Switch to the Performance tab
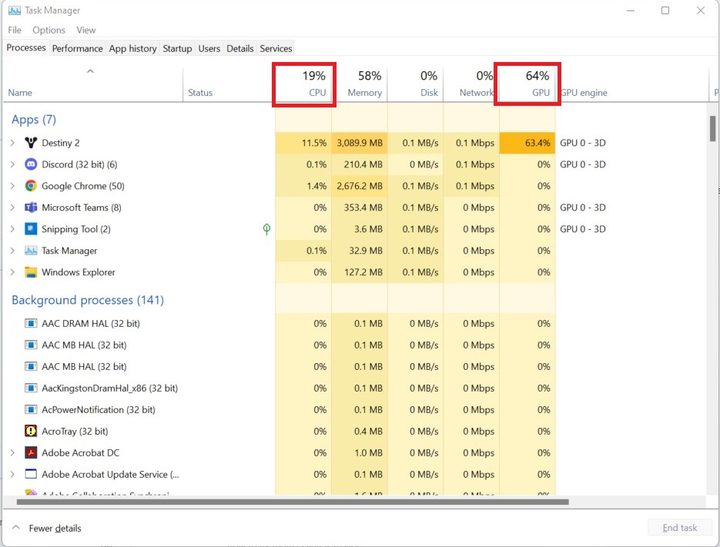 pos(77,49)
